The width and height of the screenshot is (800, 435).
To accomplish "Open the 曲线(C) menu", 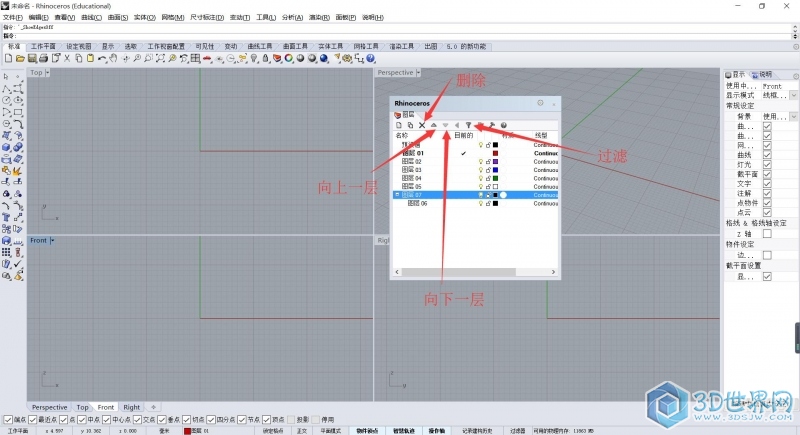I will 91,17.
